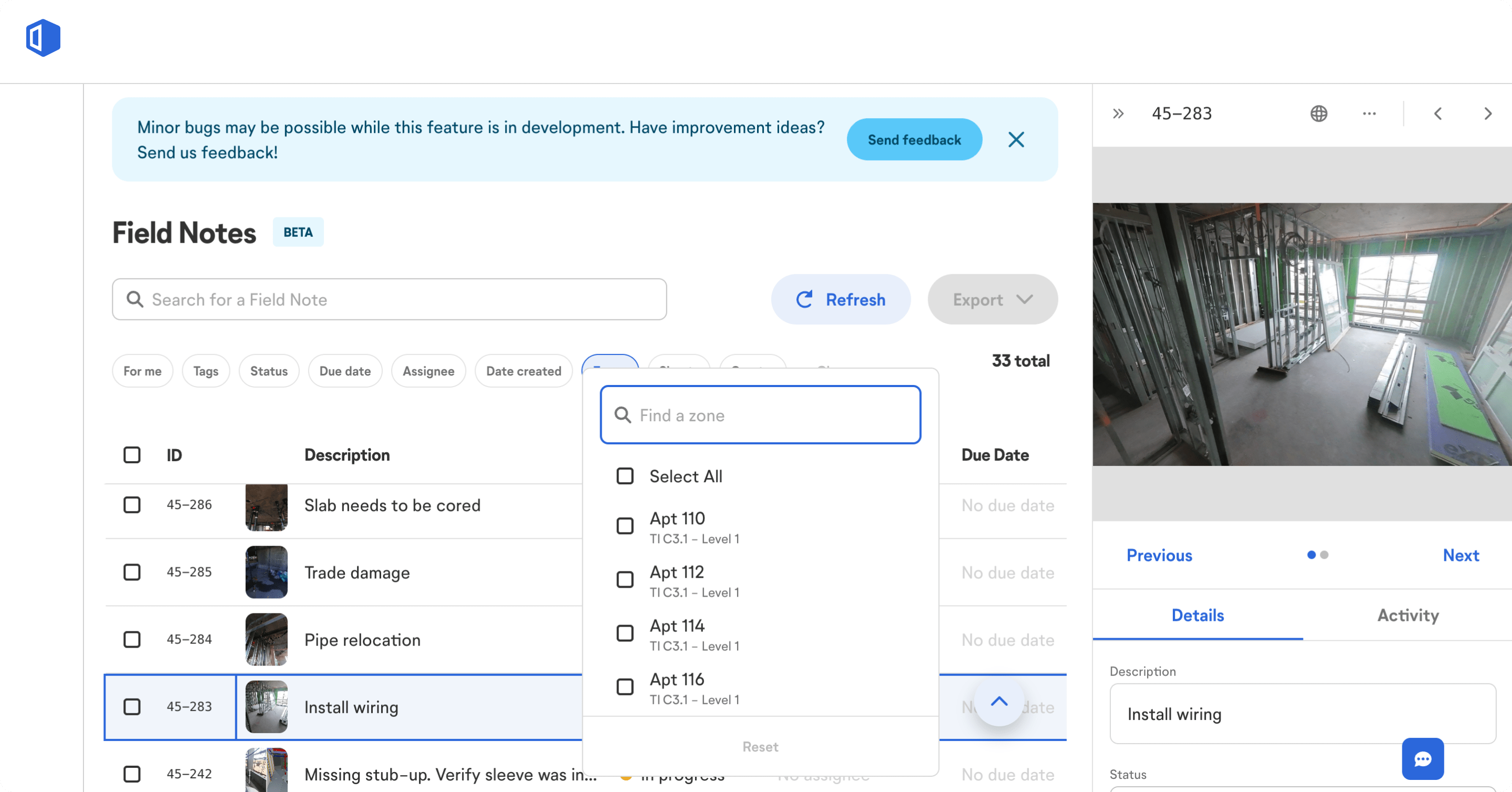Switch to the Details tab
1512x792 pixels.
tap(1198, 616)
